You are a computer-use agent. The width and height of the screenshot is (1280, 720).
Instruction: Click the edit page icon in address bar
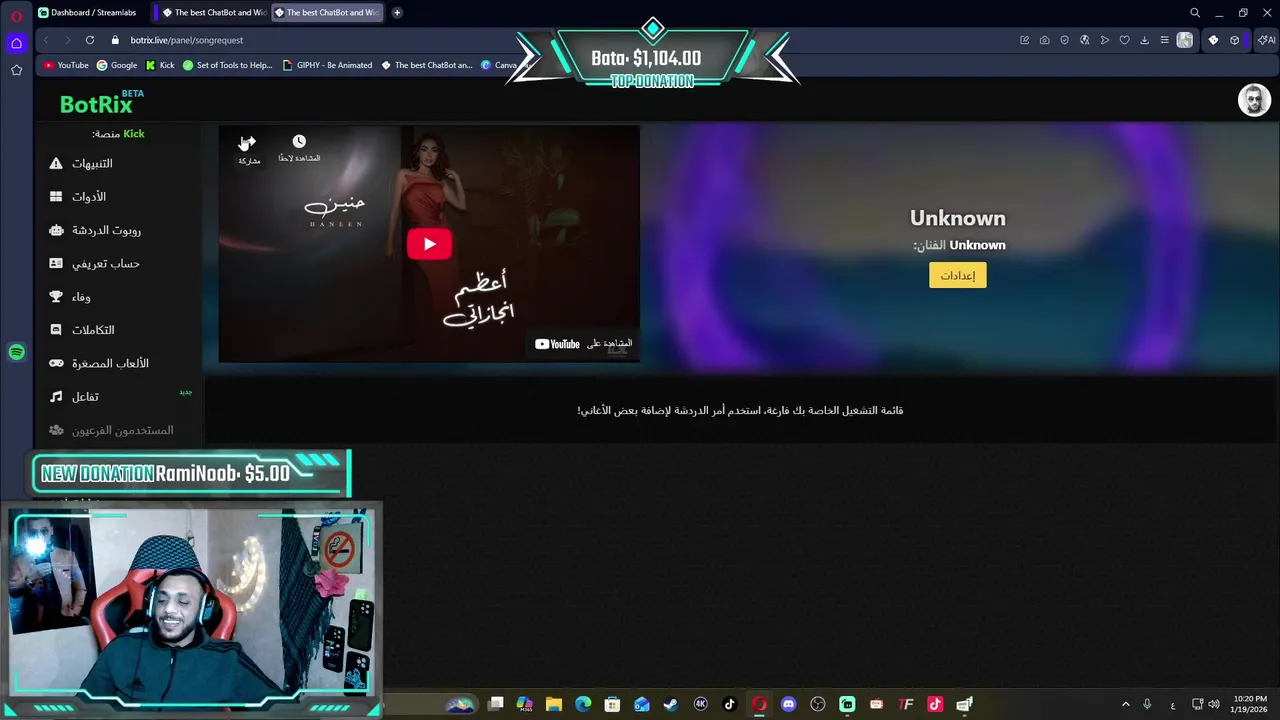[x=1024, y=40]
